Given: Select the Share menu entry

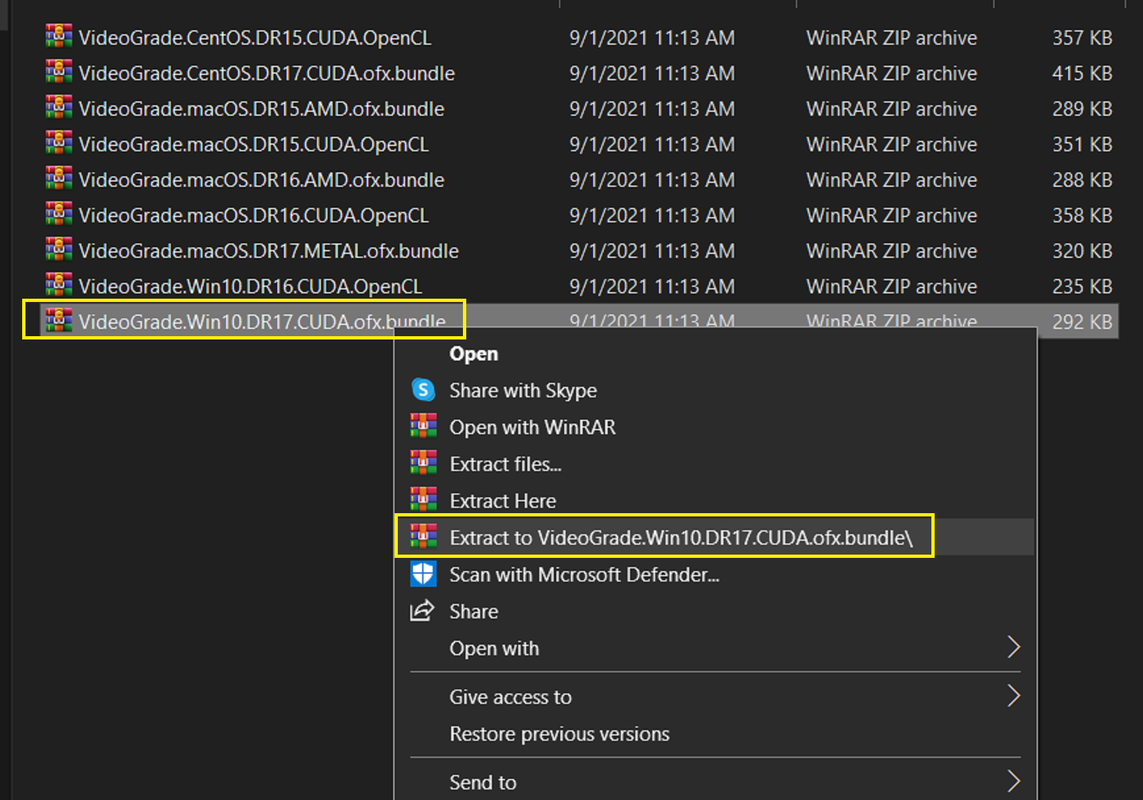Looking at the screenshot, I should point(474,612).
